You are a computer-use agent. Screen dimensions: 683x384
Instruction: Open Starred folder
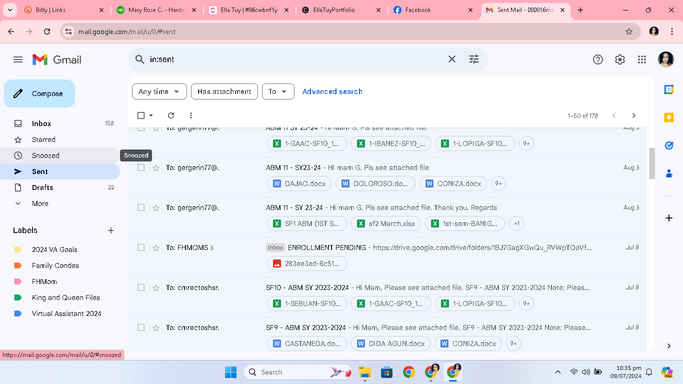(60, 139)
